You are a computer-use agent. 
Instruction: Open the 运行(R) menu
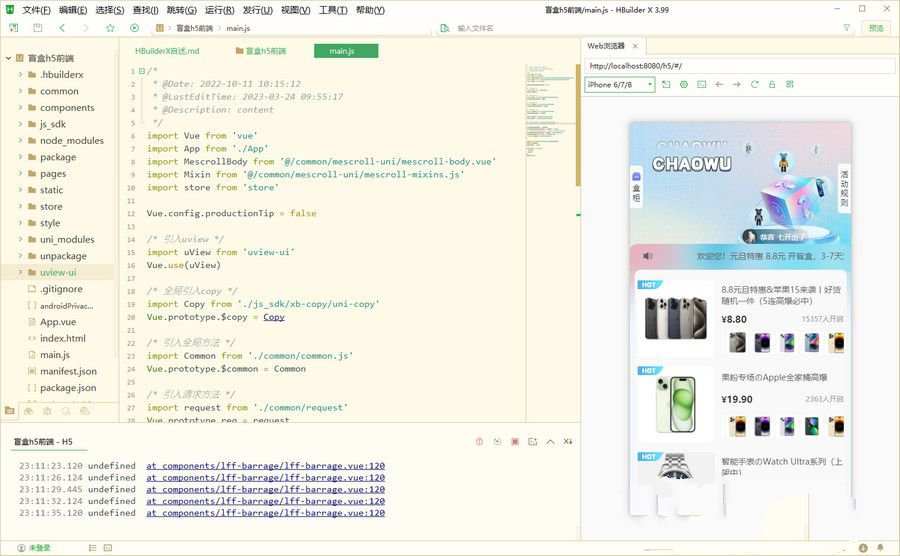point(219,9)
